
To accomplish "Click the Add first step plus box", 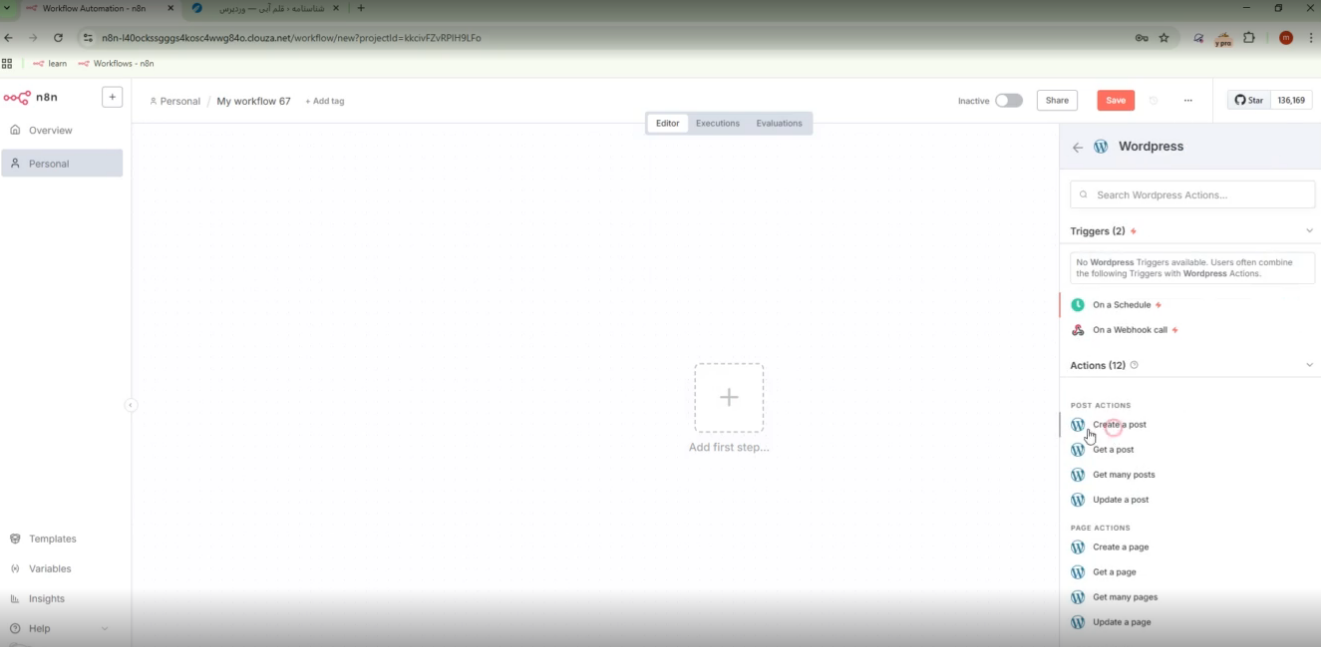I will (729, 398).
